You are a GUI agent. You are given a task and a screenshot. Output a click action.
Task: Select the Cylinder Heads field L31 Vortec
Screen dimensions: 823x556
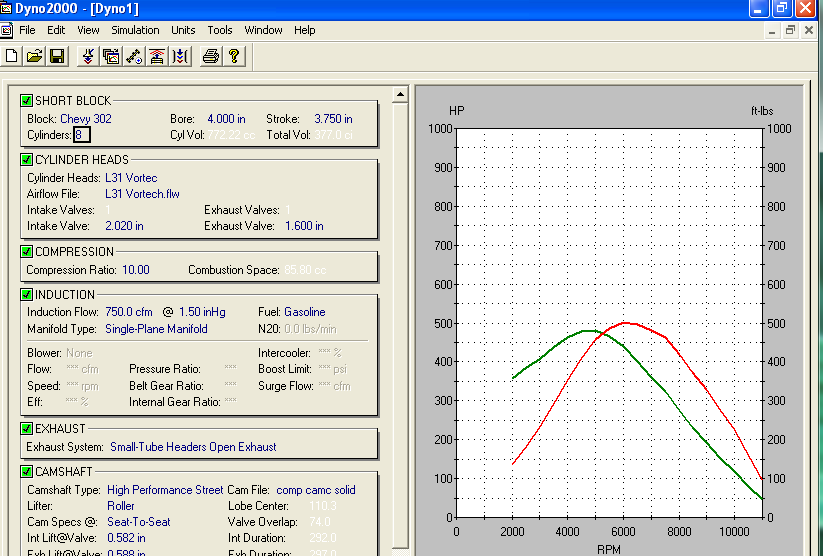click(x=131, y=178)
